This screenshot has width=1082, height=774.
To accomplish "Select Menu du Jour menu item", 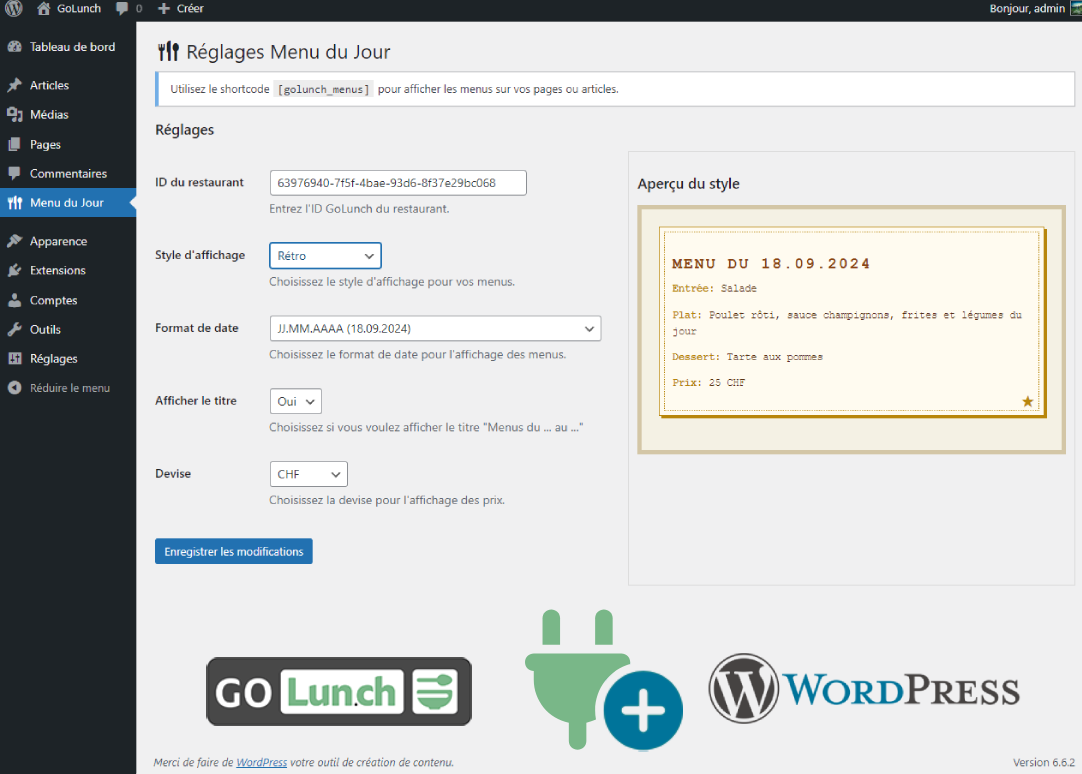I will [x=68, y=203].
